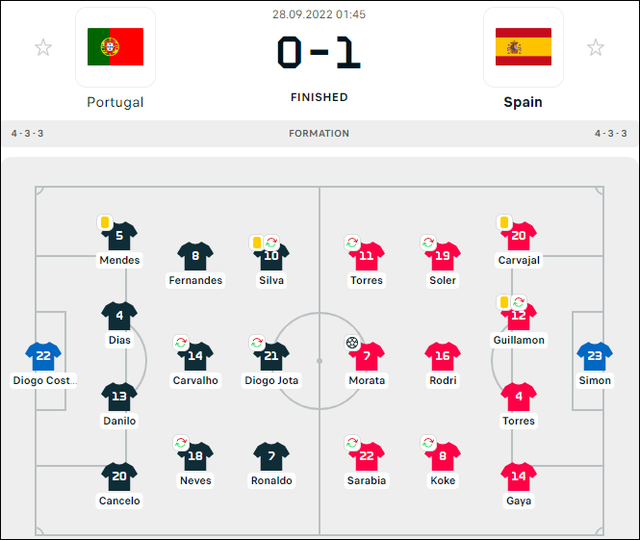
Task: Click Ronaldo's number 7 jersey
Action: click(x=271, y=456)
